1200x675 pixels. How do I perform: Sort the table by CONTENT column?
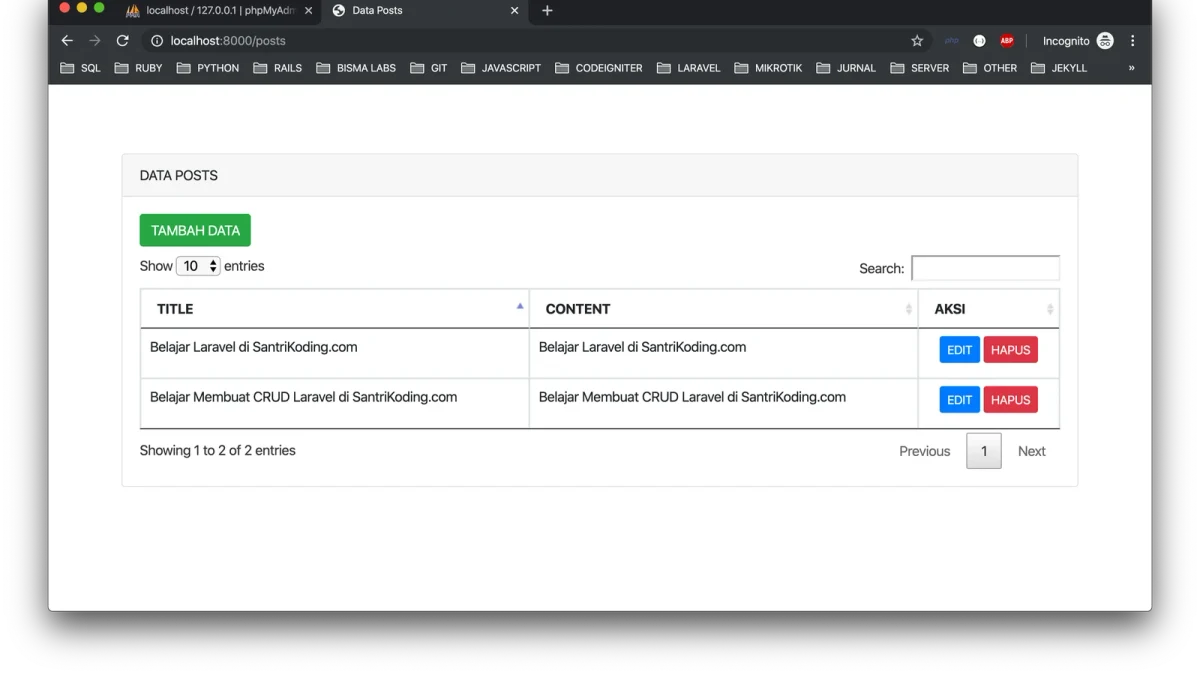click(723, 309)
